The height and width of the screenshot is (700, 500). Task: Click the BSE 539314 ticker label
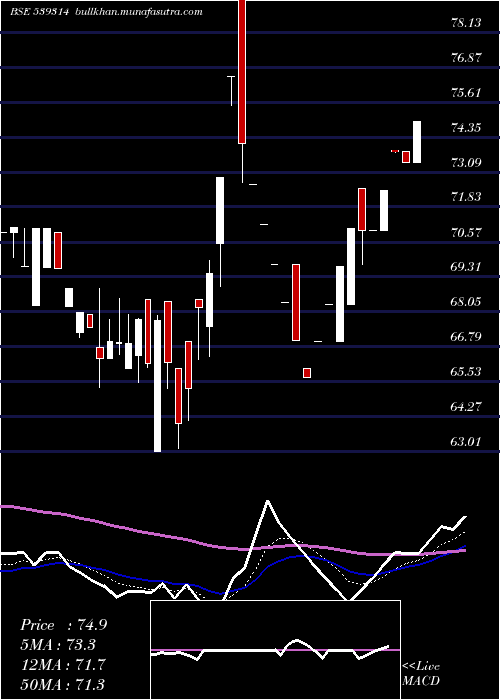tap(39, 12)
